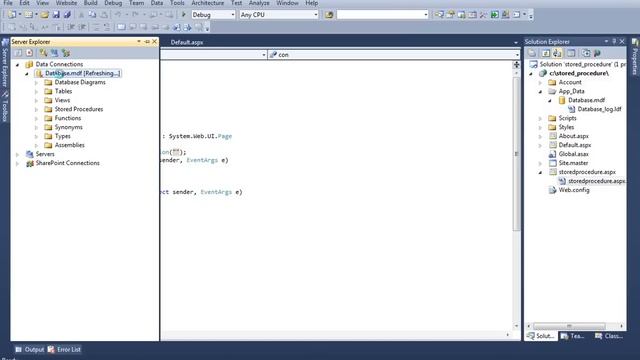This screenshot has width=640, height=360.
Task: Open the 'con' members dropdown in editor
Action: click(x=517, y=55)
